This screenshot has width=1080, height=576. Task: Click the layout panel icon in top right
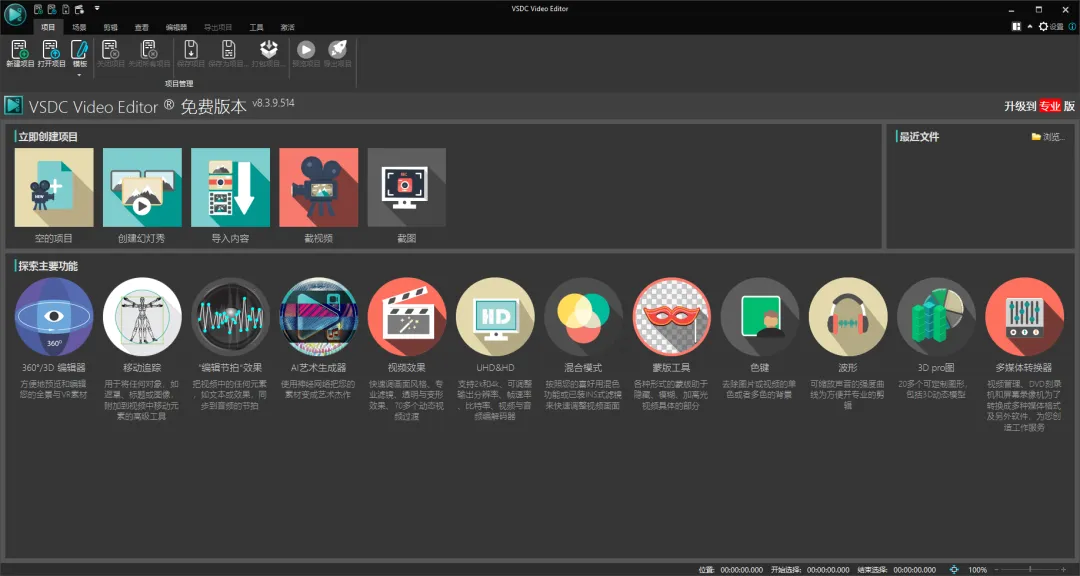pyautogui.click(x=1017, y=27)
